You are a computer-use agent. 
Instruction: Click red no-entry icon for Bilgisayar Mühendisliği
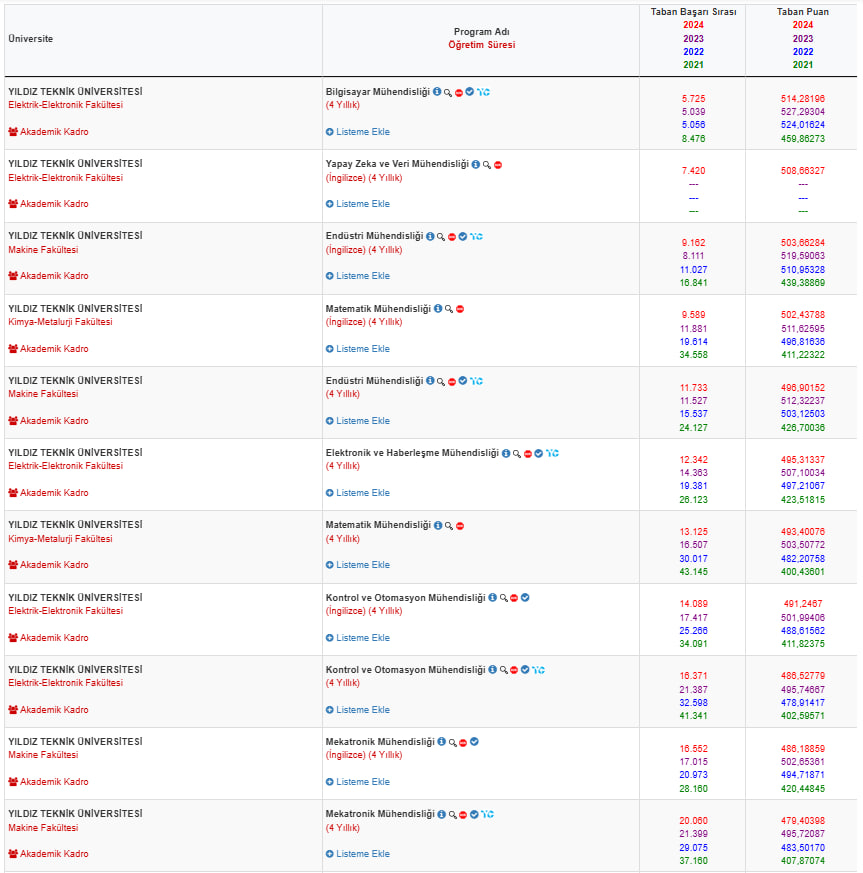[459, 92]
